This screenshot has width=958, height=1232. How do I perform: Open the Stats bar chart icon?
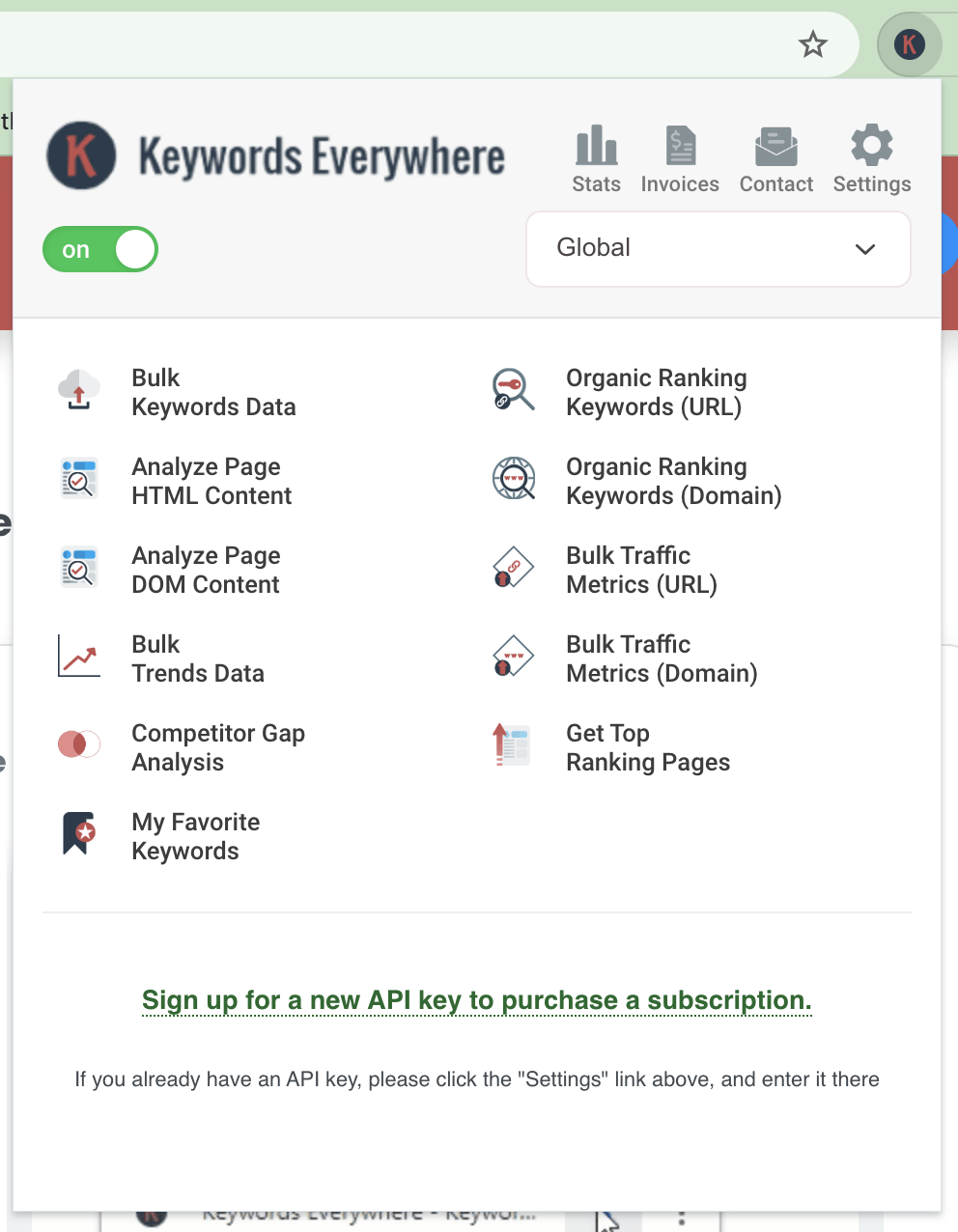pos(596,146)
